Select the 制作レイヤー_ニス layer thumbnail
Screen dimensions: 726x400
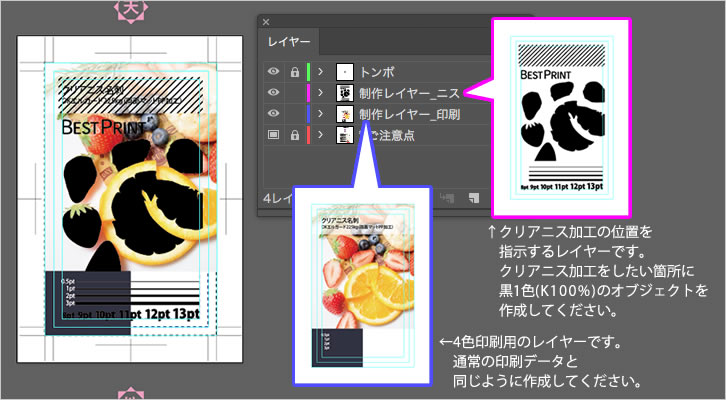(x=344, y=93)
